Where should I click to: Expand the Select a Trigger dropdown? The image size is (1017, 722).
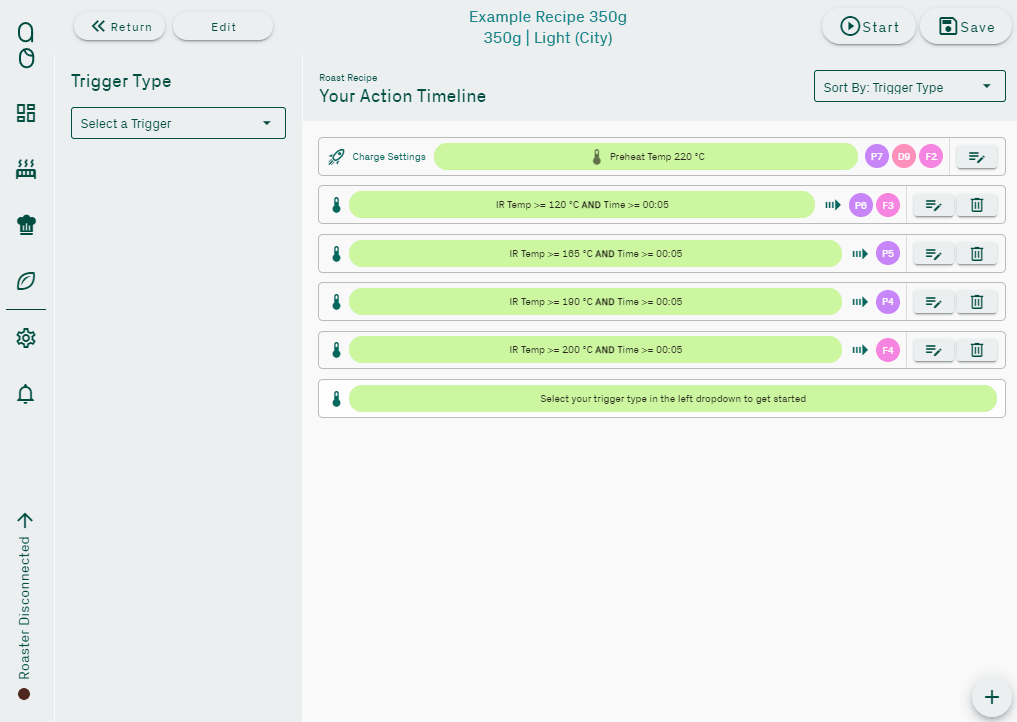(x=178, y=123)
